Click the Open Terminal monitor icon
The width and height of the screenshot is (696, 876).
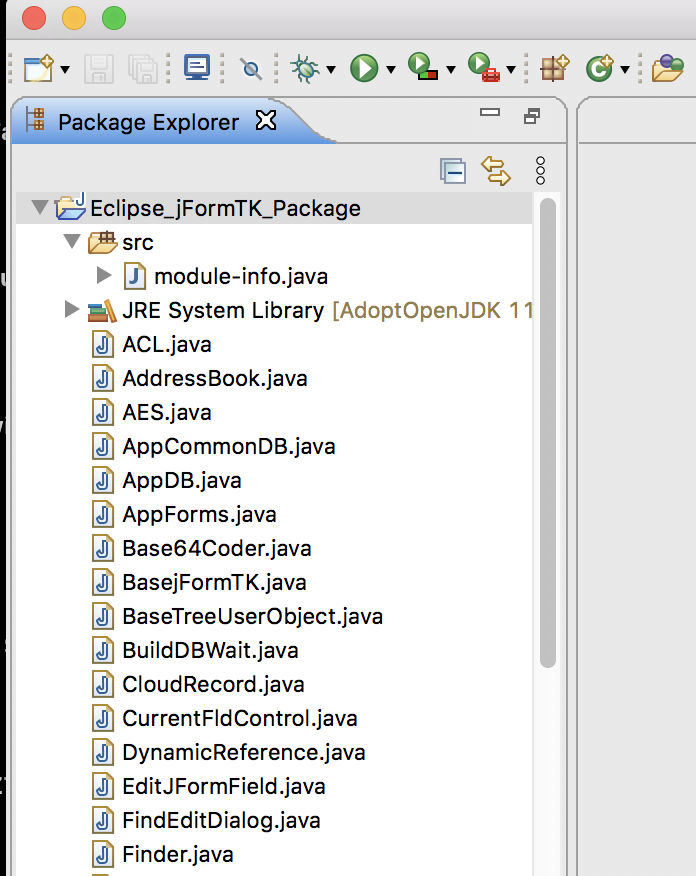click(x=197, y=68)
